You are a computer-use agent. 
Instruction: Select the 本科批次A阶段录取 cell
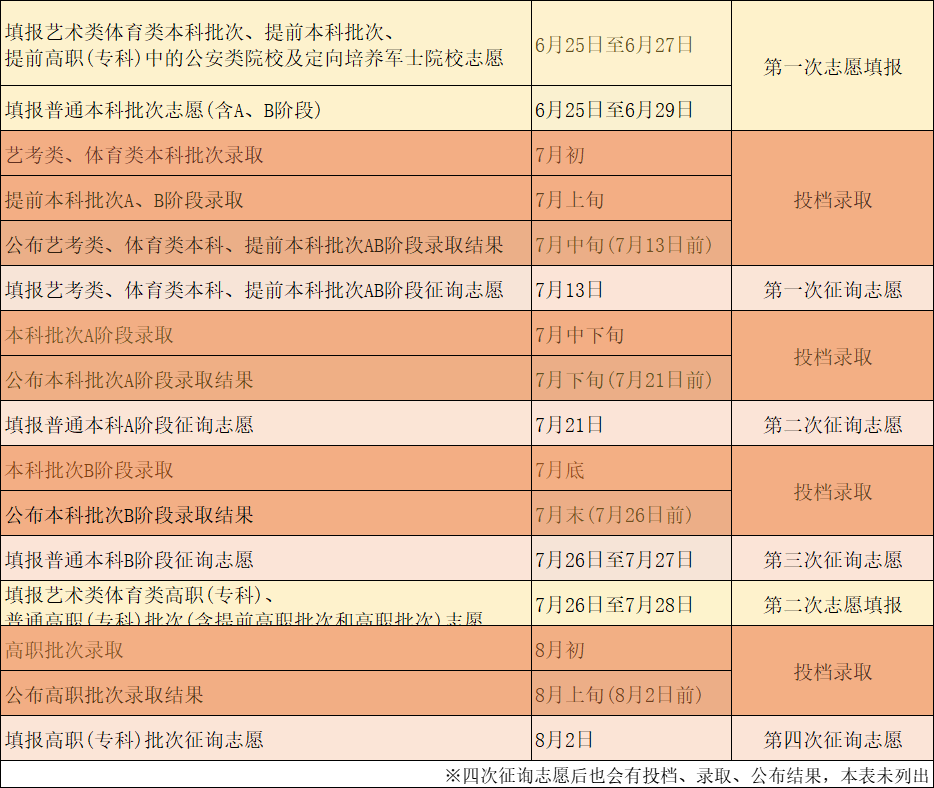[x=90, y=335]
